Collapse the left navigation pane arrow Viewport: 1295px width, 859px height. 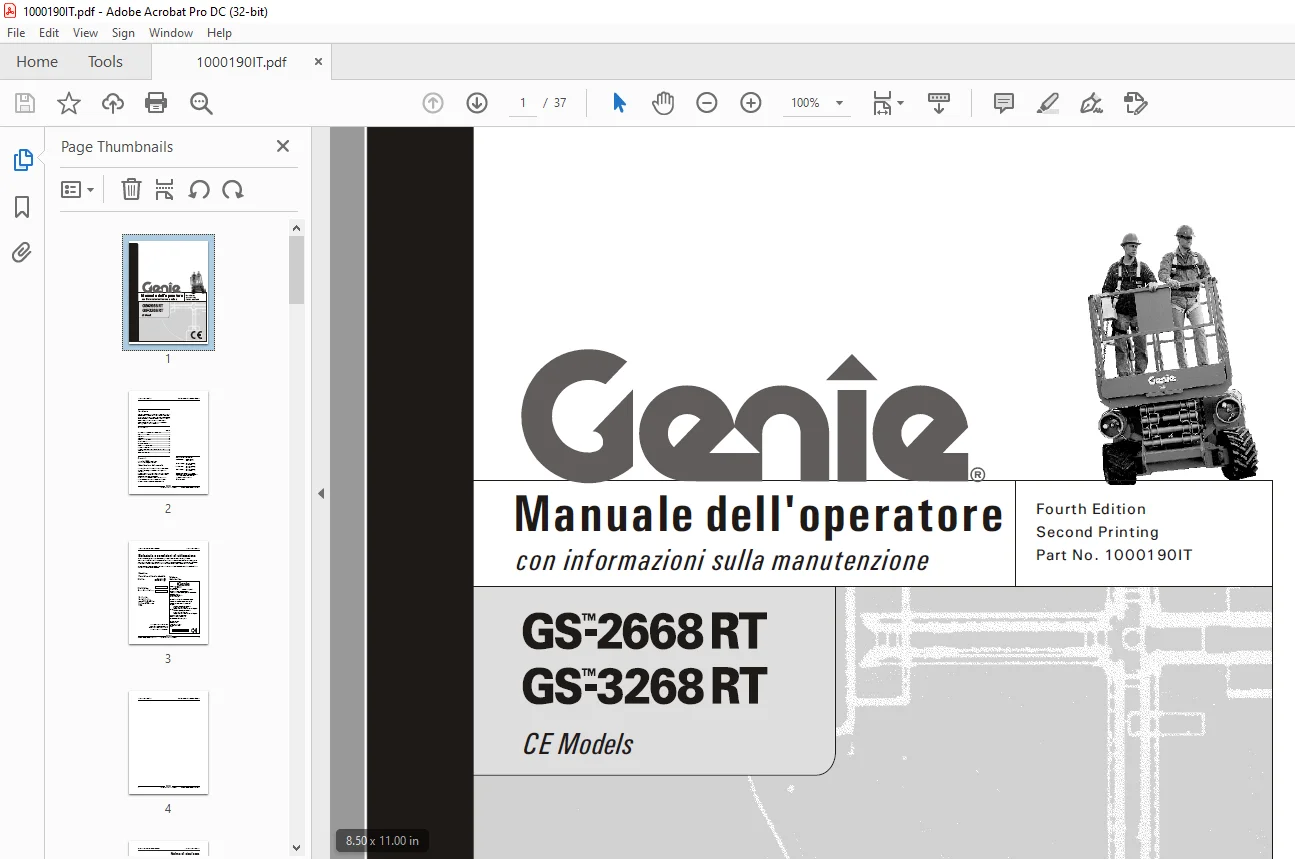[321, 493]
